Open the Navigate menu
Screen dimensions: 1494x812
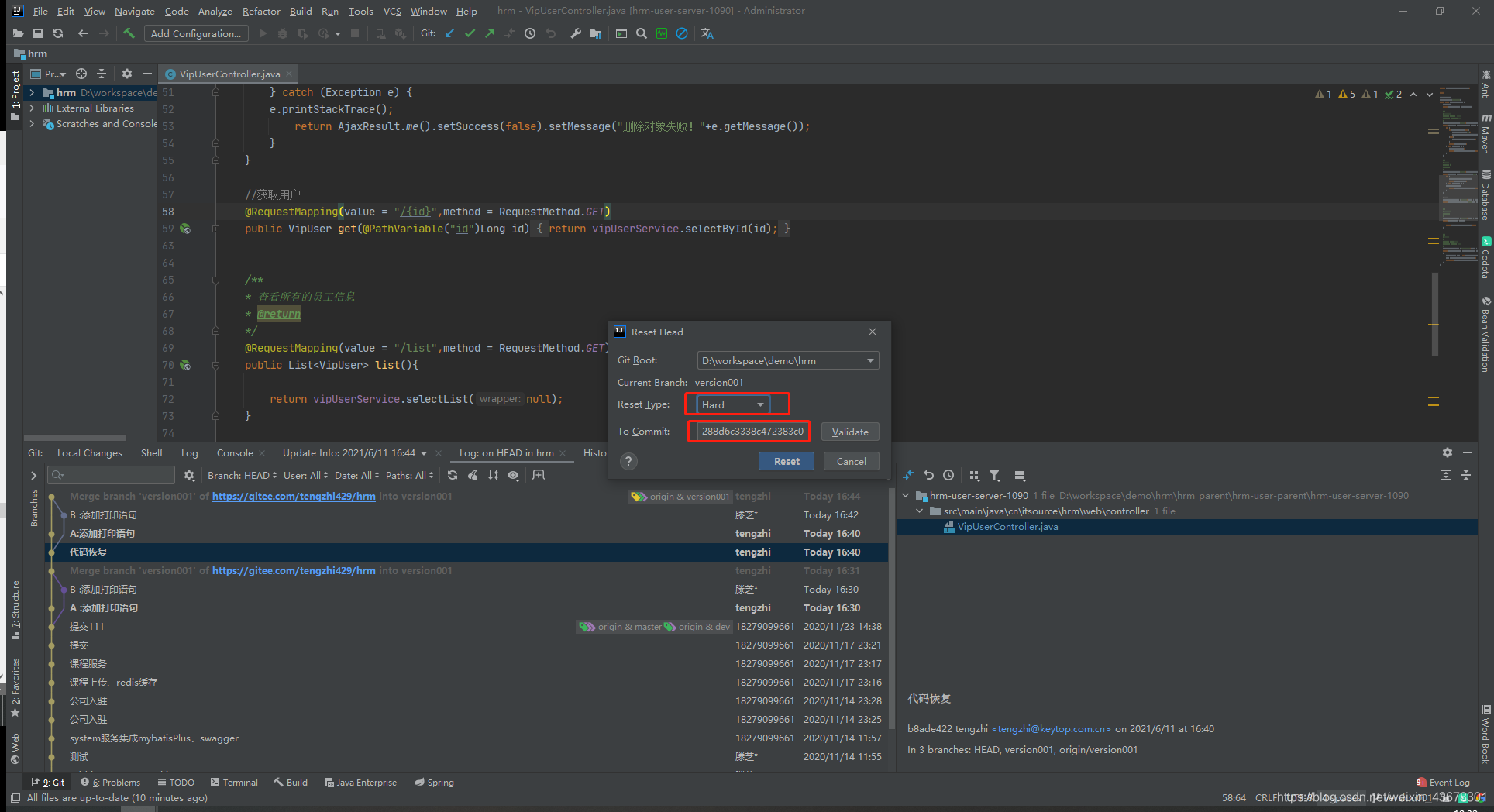pos(134,11)
